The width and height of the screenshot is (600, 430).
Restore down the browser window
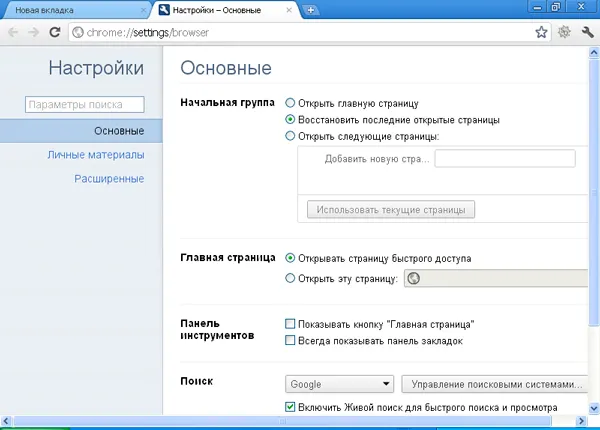tap(556, 7)
